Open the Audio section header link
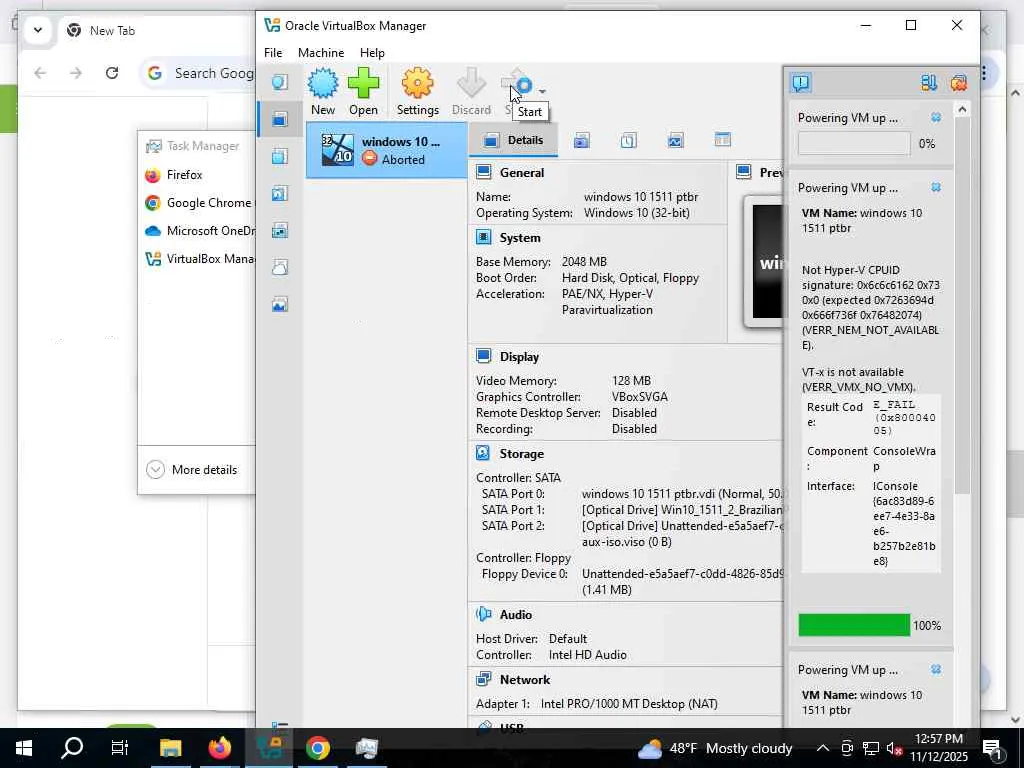 [516, 615]
